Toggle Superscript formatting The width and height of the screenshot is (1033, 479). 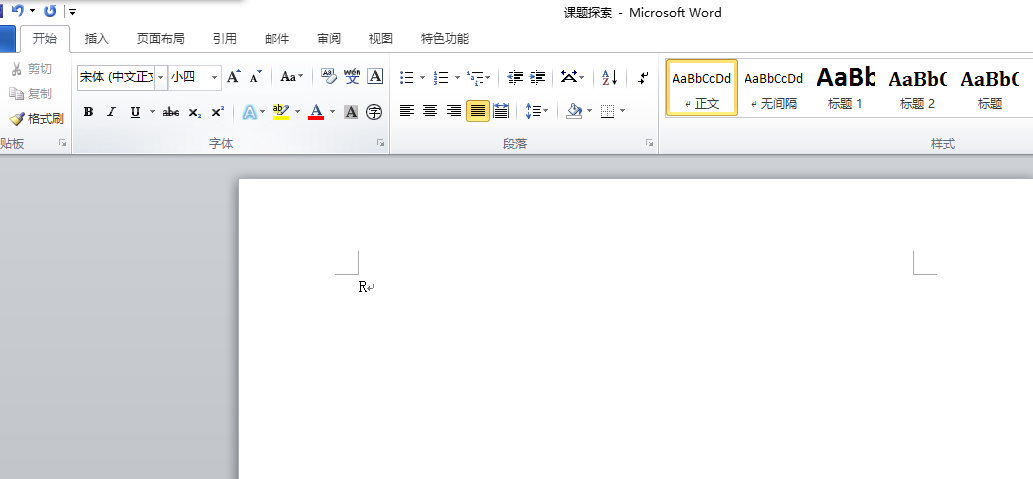217,112
